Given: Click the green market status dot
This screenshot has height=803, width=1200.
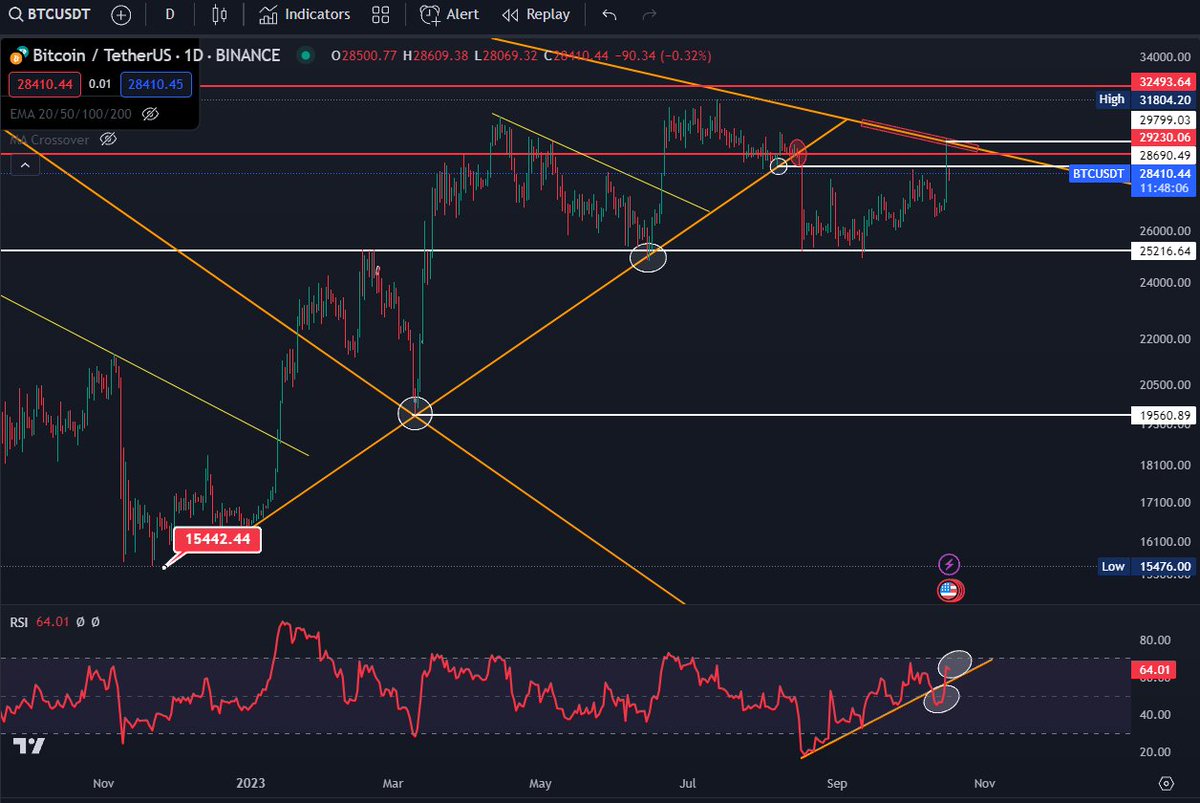Looking at the screenshot, I should 306,56.
